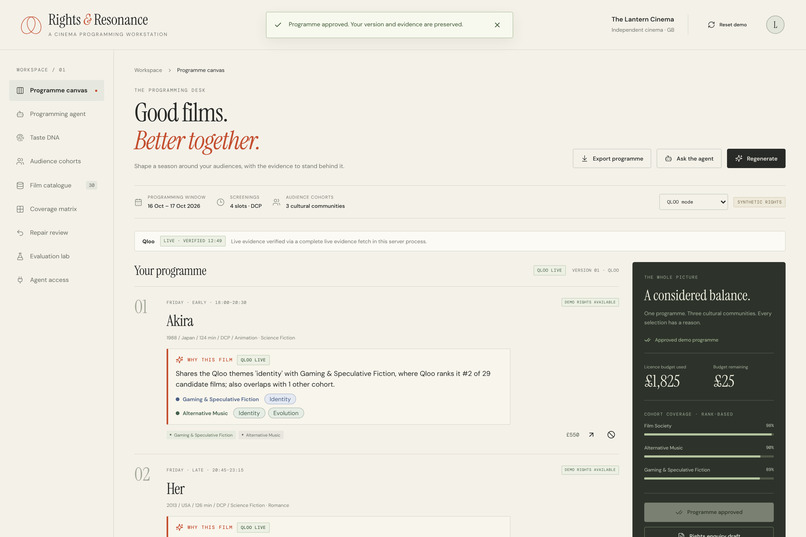Click Identity tag beside Alternative Music
The height and width of the screenshot is (537, 806).
pyautogui.click(x=249, y=413)
